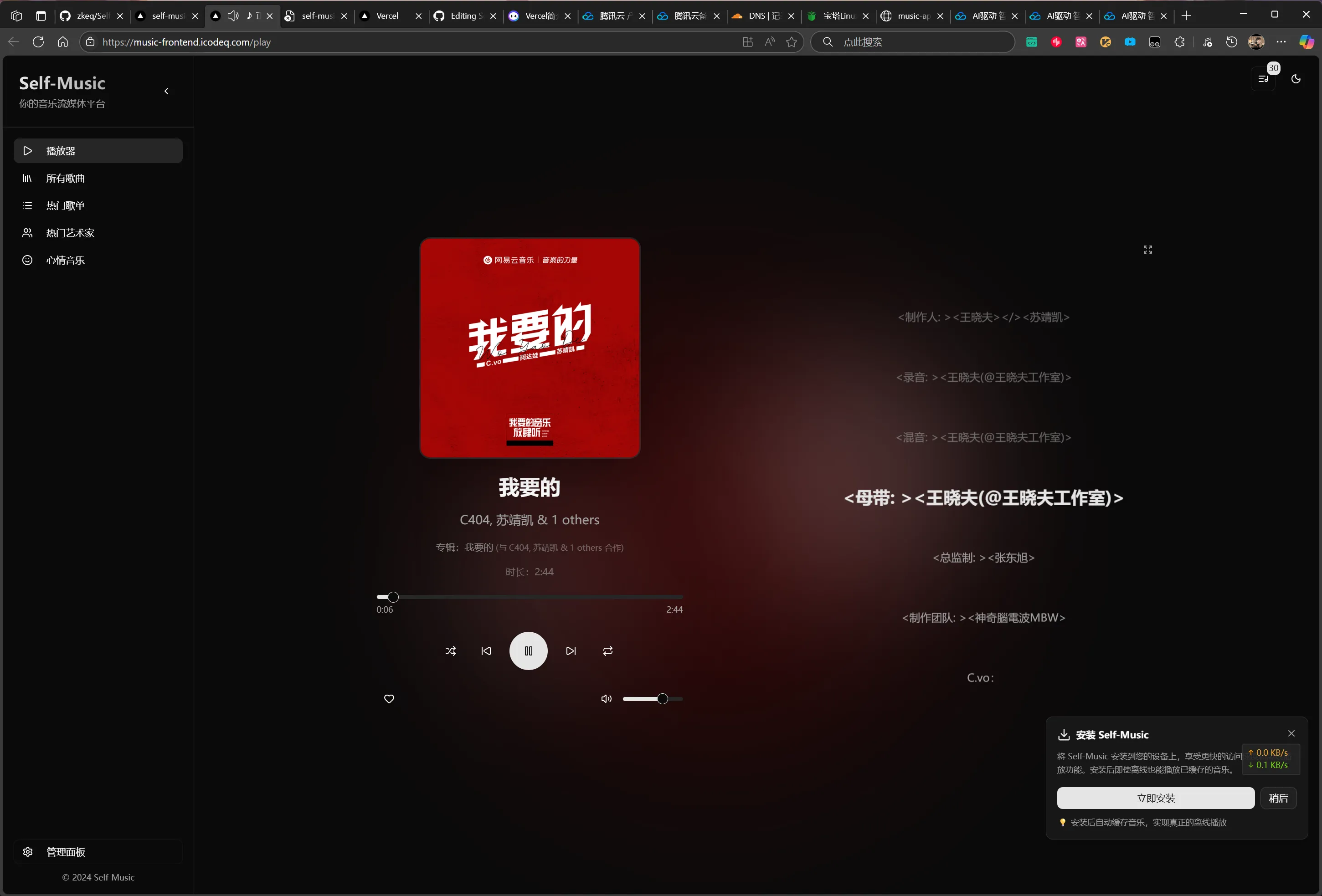Open a new browser tab

click(x=1186, y=16)
